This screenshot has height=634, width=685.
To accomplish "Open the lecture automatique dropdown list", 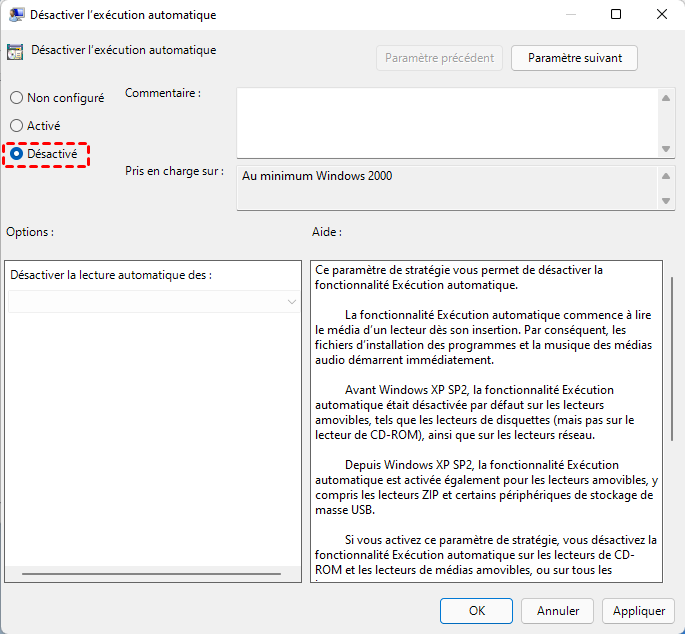I will pos(154,301).
